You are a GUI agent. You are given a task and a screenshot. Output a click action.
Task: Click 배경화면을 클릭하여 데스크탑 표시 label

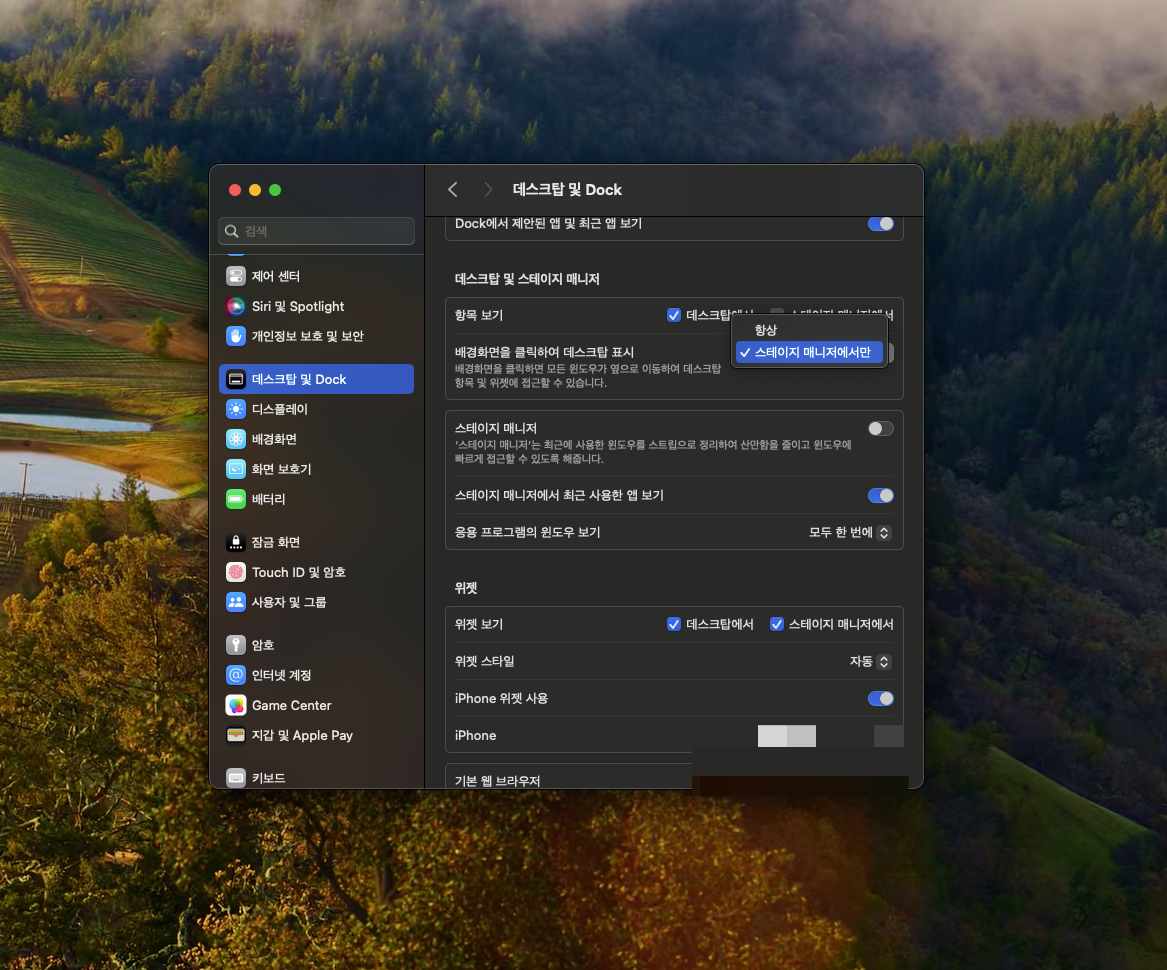[544, 352]
